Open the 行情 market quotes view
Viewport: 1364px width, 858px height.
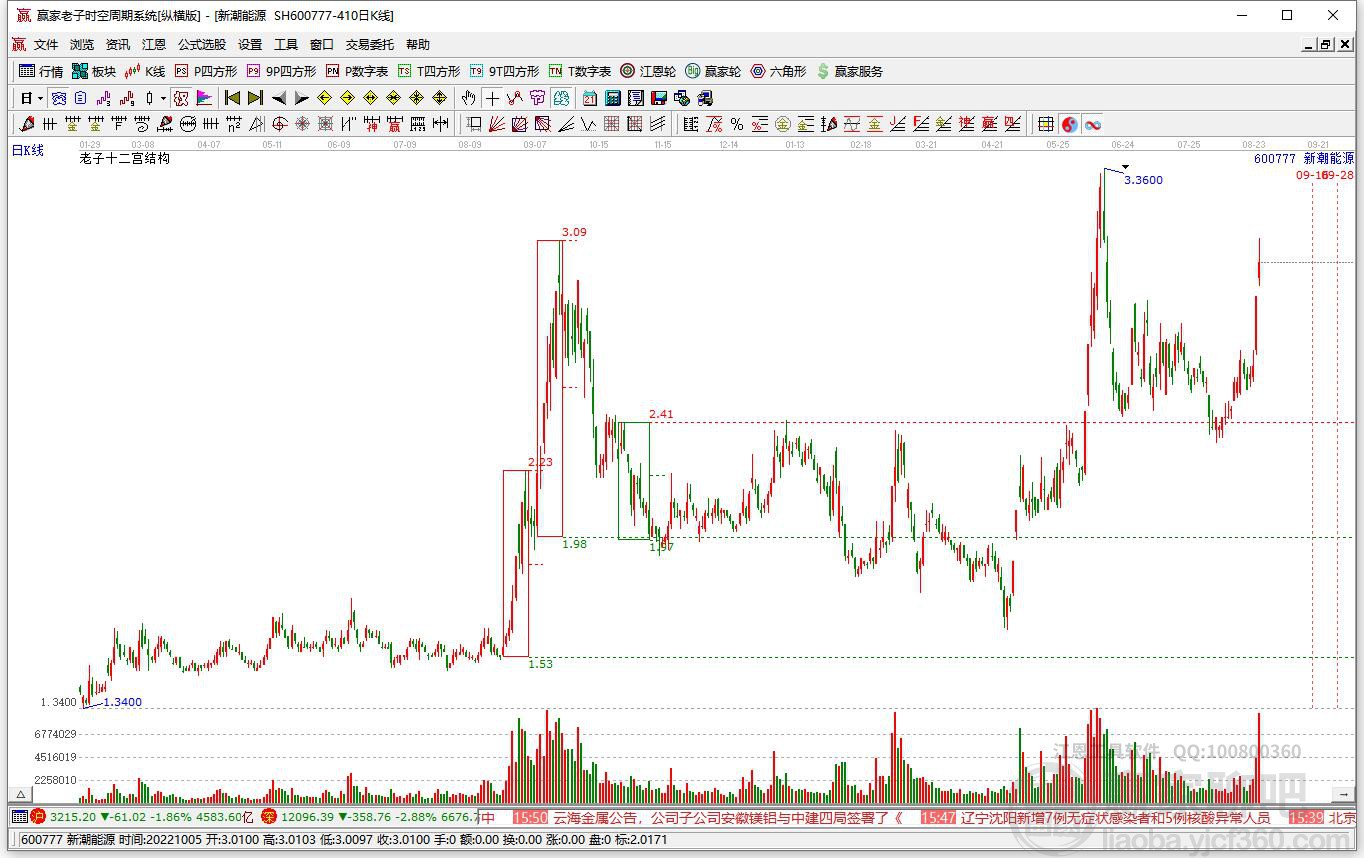41,71
